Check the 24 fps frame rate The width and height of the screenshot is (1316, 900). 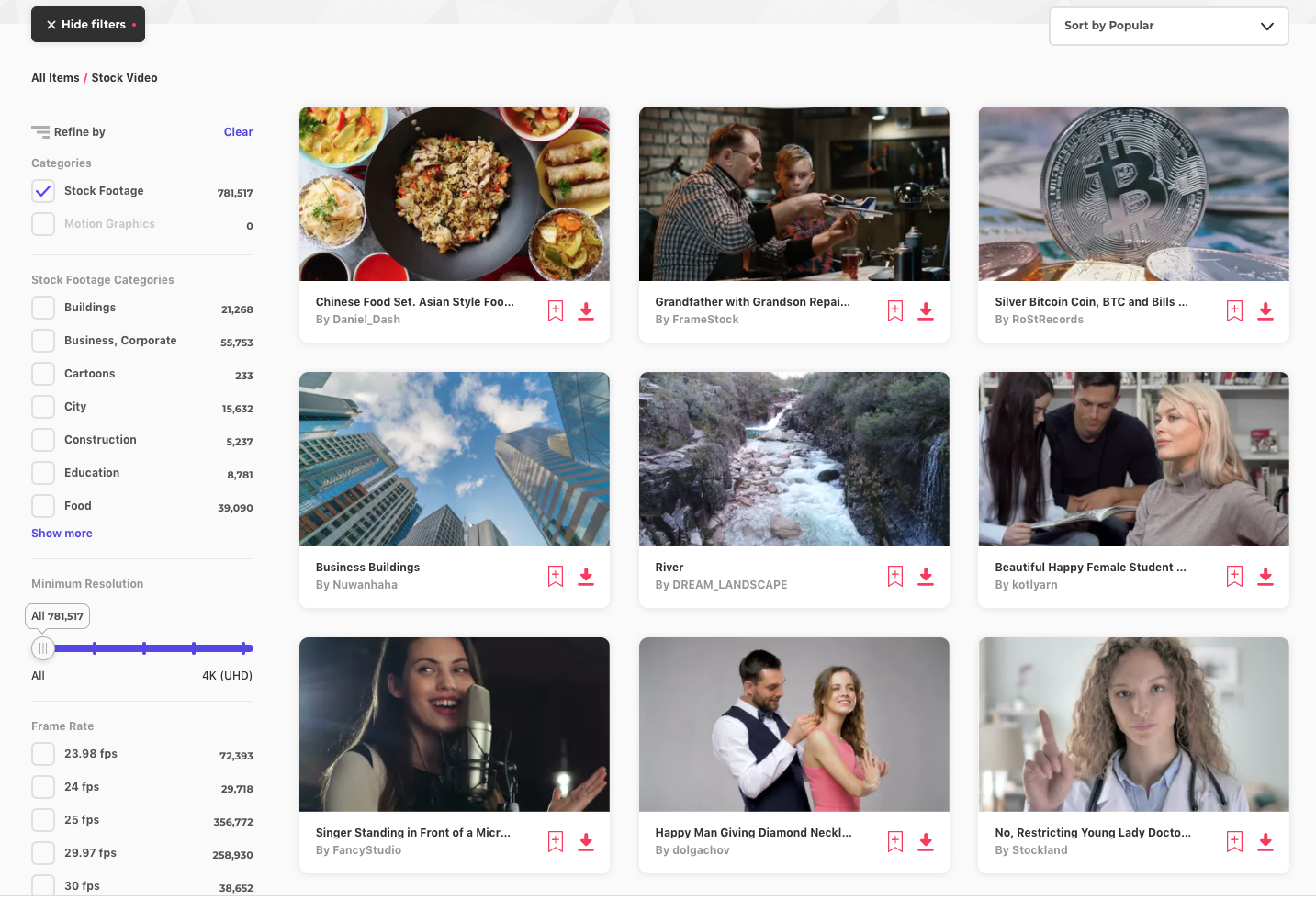pos(43,787)
